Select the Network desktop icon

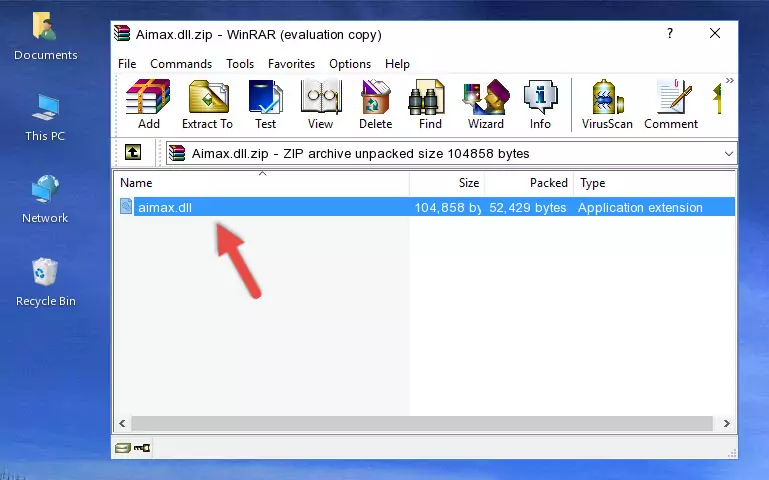click(x=45, y=199)
